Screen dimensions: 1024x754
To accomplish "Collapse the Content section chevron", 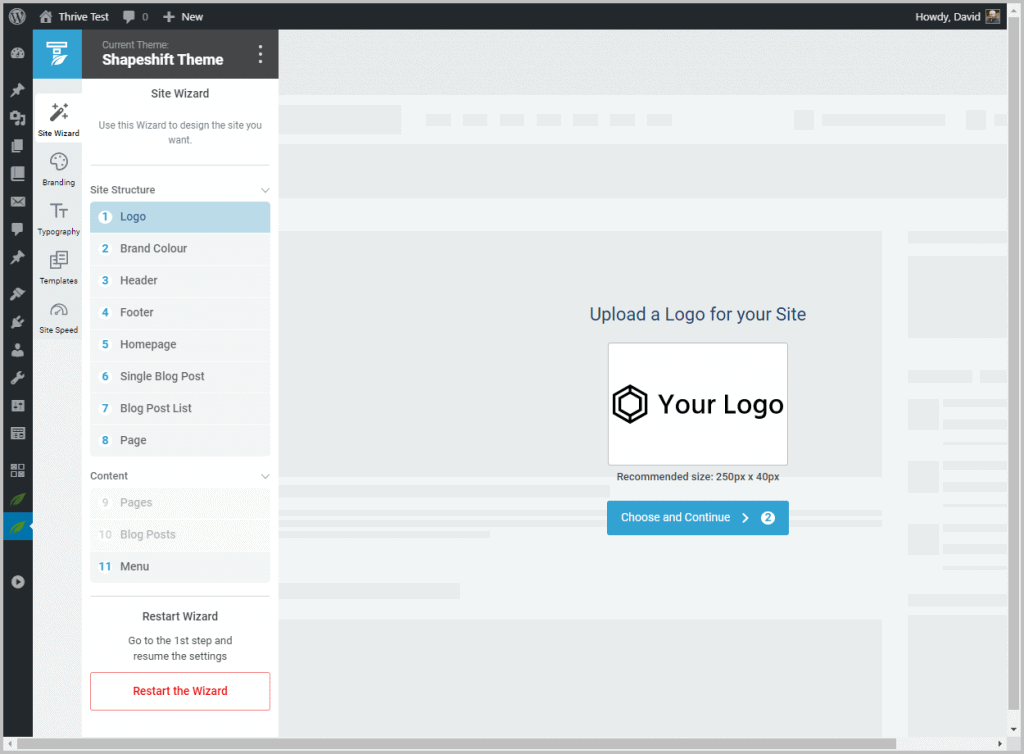I will tap(265, 476).
